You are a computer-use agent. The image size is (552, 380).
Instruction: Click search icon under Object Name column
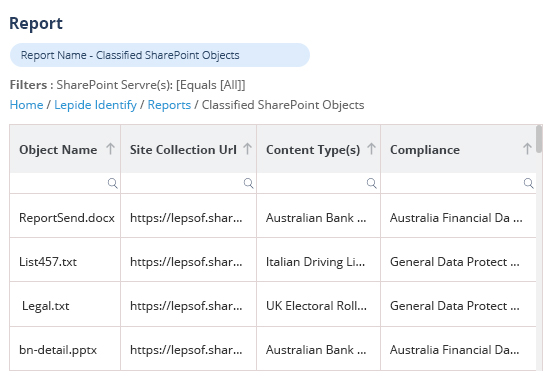pyautogui.click(x=113, y=183)
